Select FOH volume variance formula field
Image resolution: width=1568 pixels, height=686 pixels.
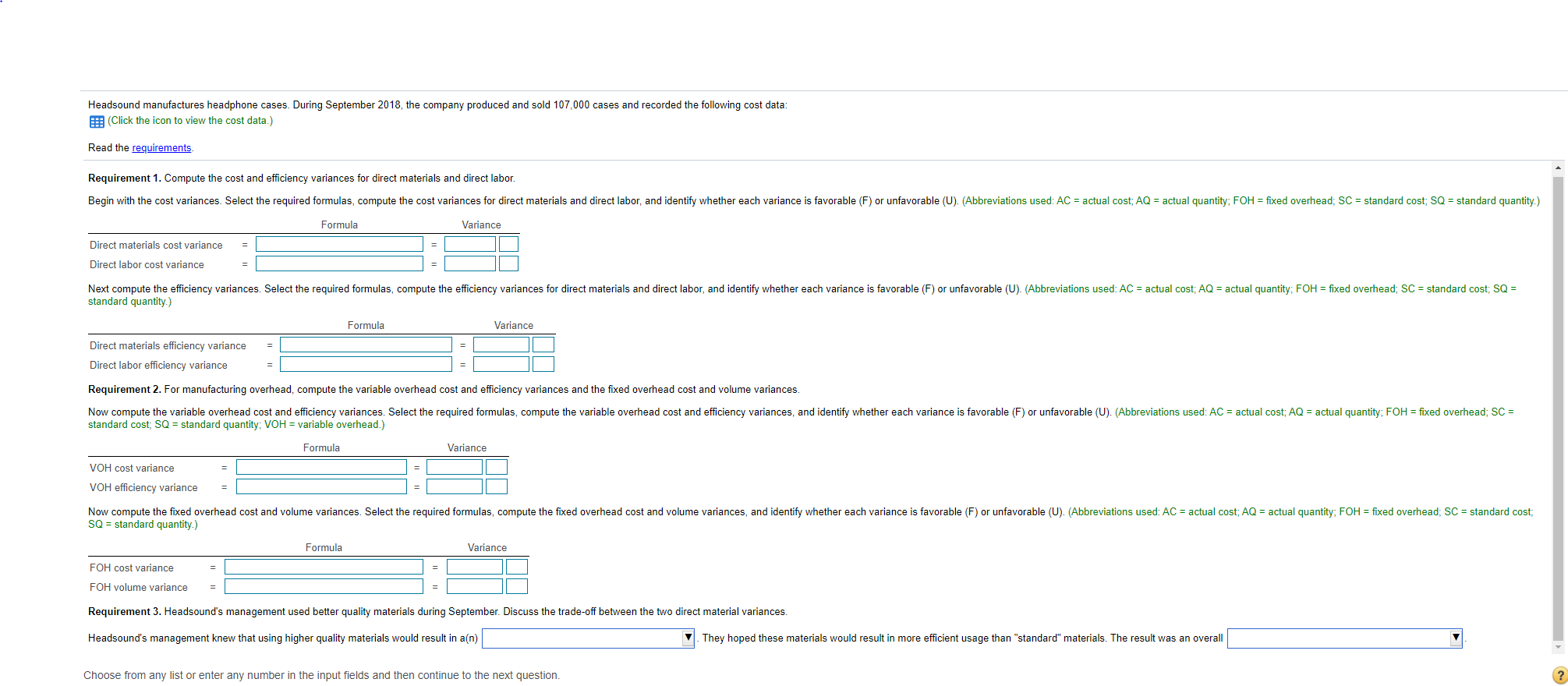[x=324, y=587]
